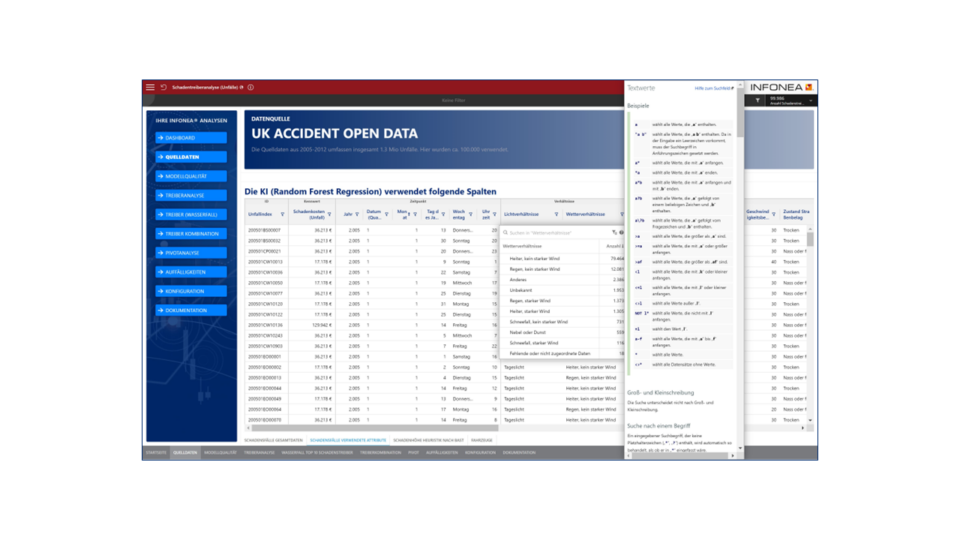960x540 pixels.
Task: Select 'Fehlende oder nicht zugeordnete Daten' entry
Action: 563,353
